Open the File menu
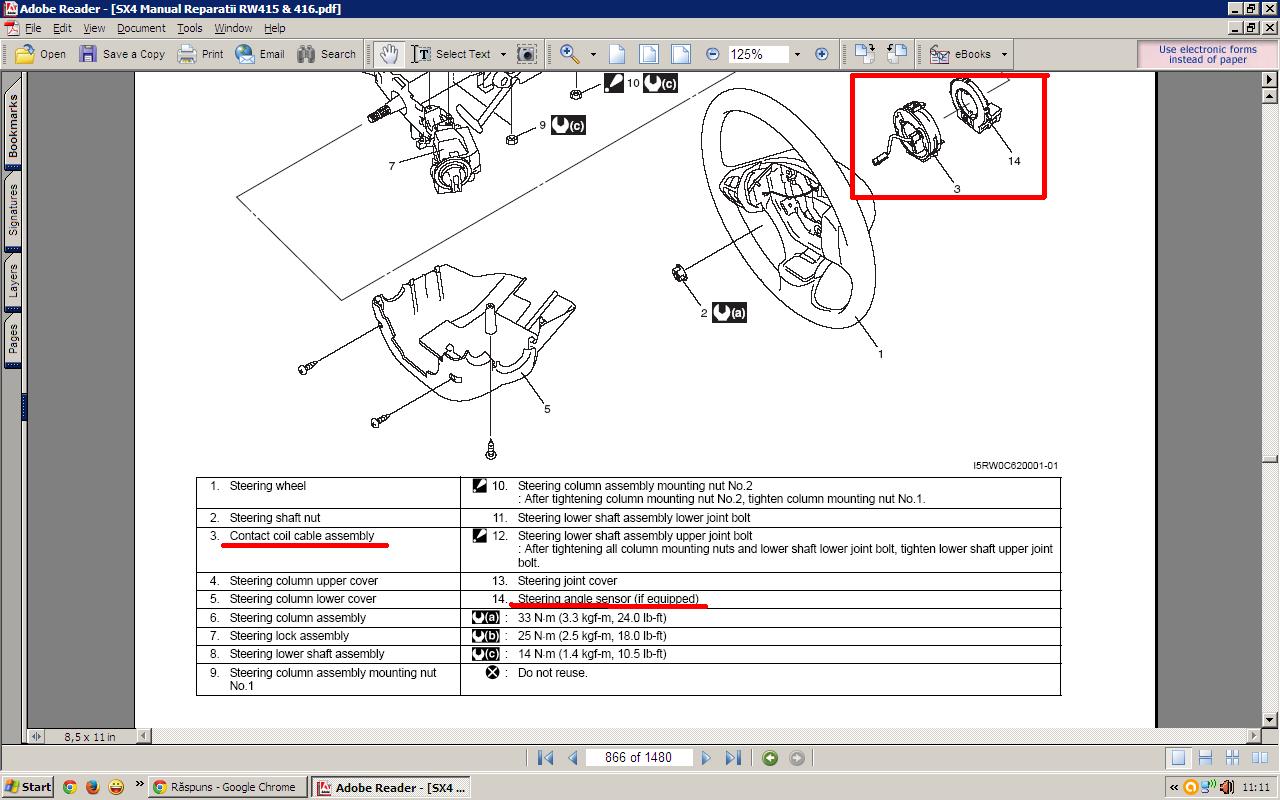 (32, 28)
